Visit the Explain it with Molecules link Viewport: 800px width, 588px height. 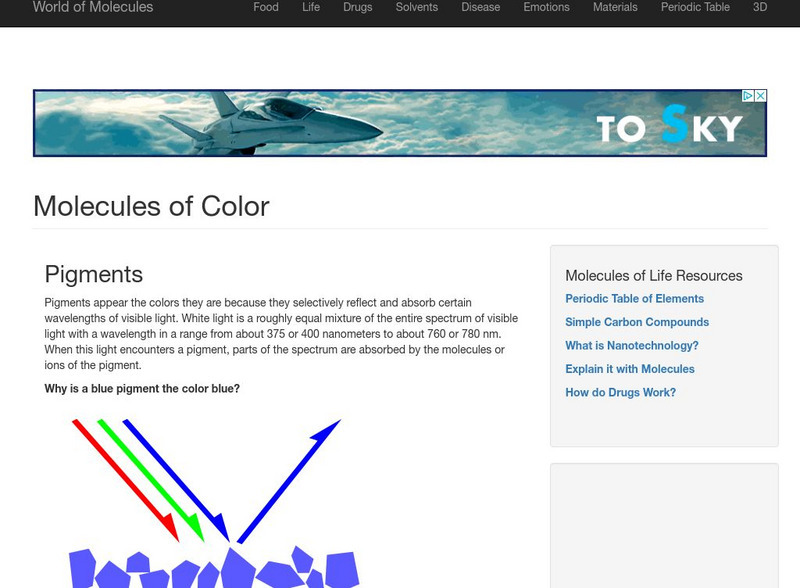[630, 369]
